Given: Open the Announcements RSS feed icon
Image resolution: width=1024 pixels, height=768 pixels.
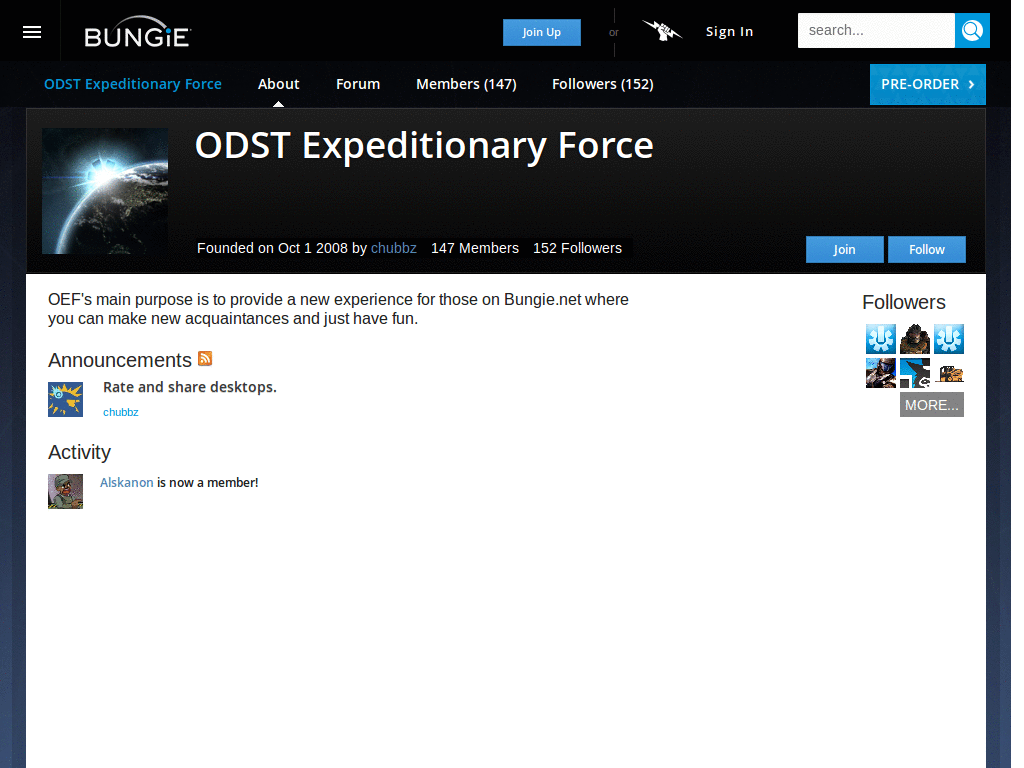Looking at the screenshot, I should click(205, 359).
